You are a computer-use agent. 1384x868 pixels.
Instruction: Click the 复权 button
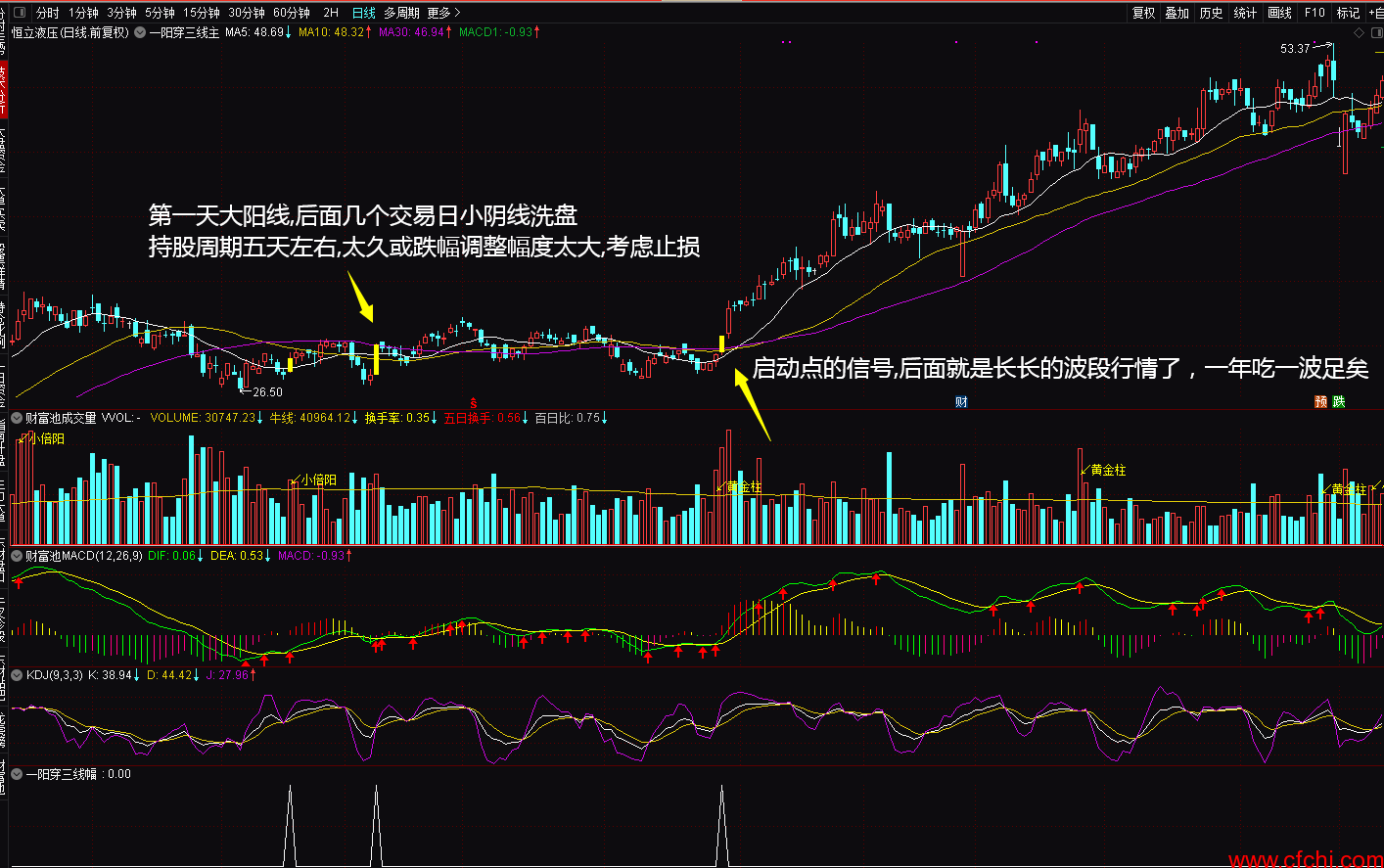(1143, 13)
